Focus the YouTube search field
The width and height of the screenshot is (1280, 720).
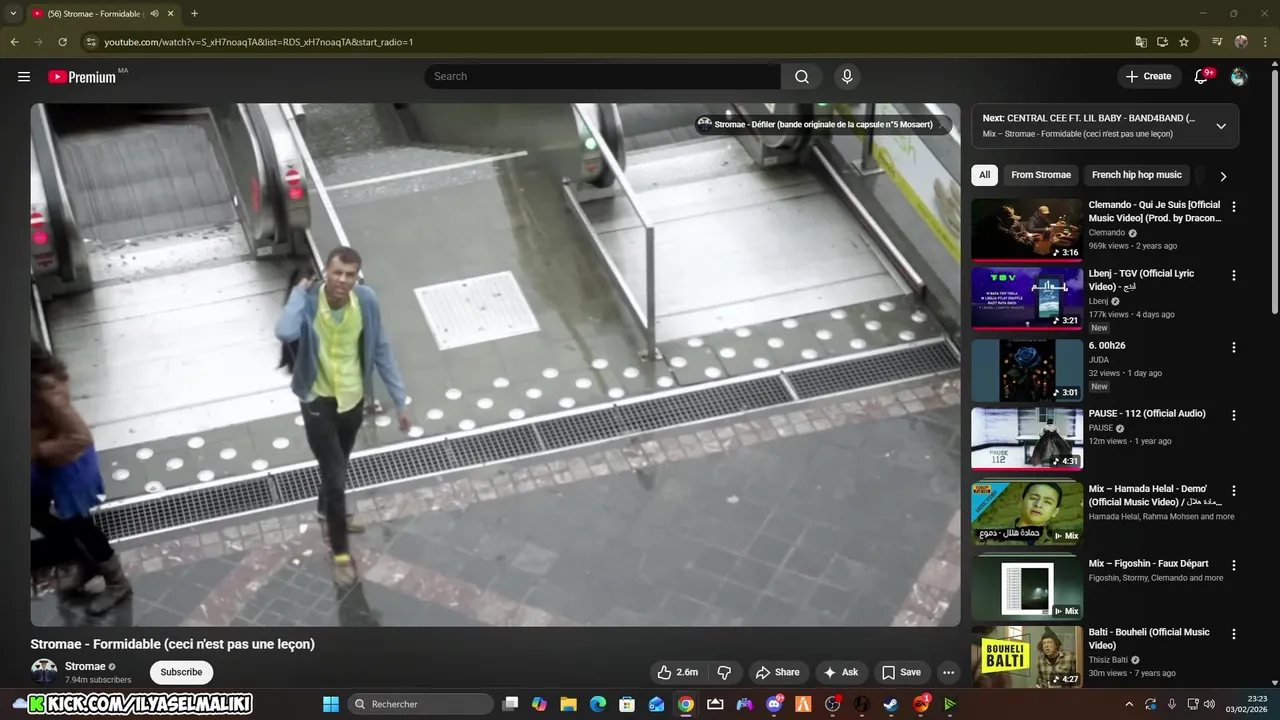(x=602, y=76)
